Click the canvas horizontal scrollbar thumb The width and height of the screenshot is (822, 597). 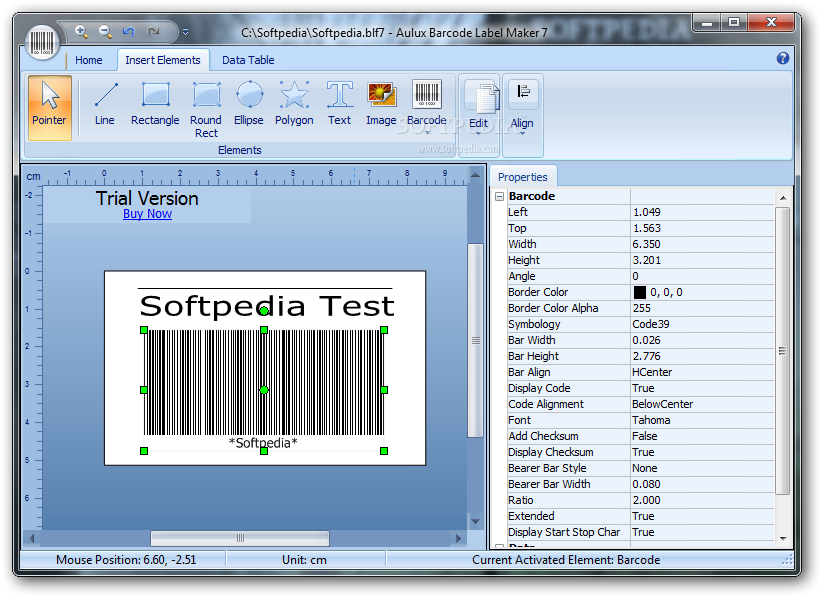[x=240, y=538]
